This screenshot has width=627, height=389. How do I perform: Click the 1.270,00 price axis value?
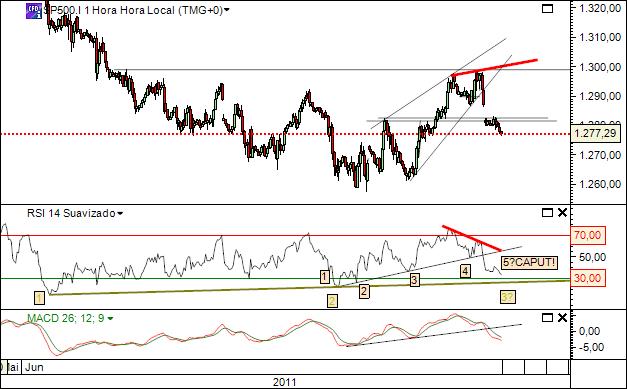(599, 155)
